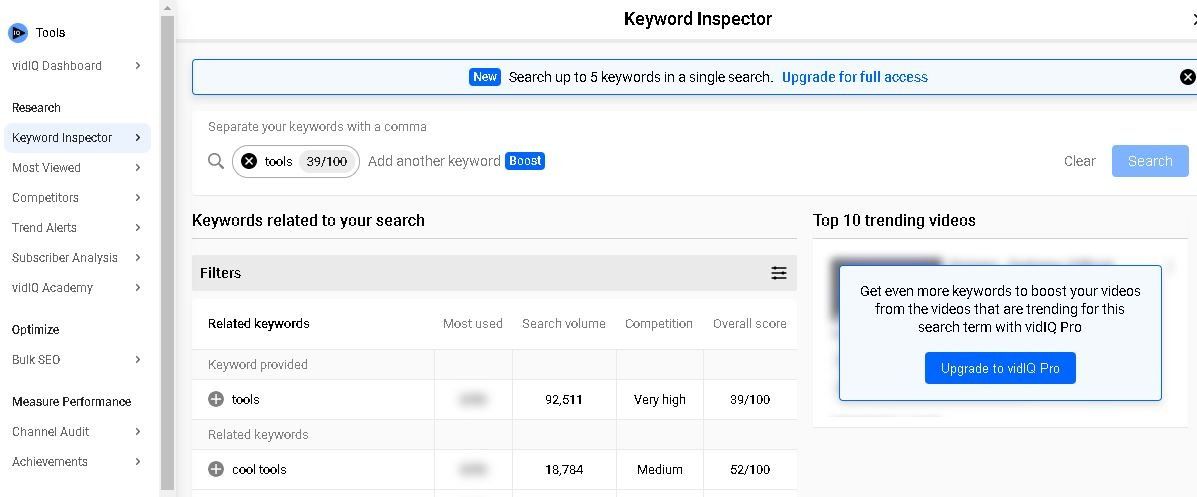Click Clear to reset keywords
This screenshot has width=1197, height=497.
1079,161
